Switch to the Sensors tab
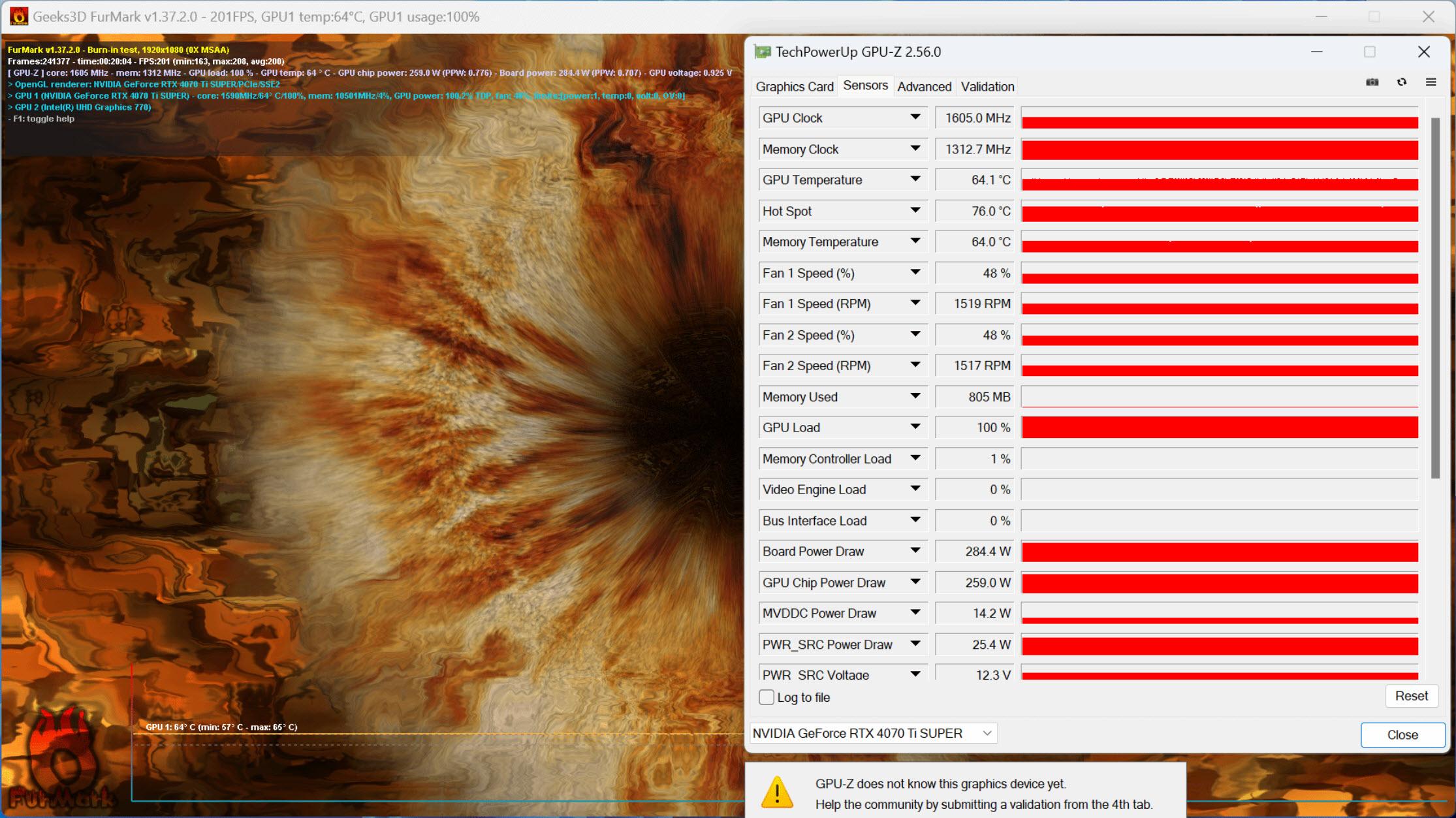 tap(863, 86)
